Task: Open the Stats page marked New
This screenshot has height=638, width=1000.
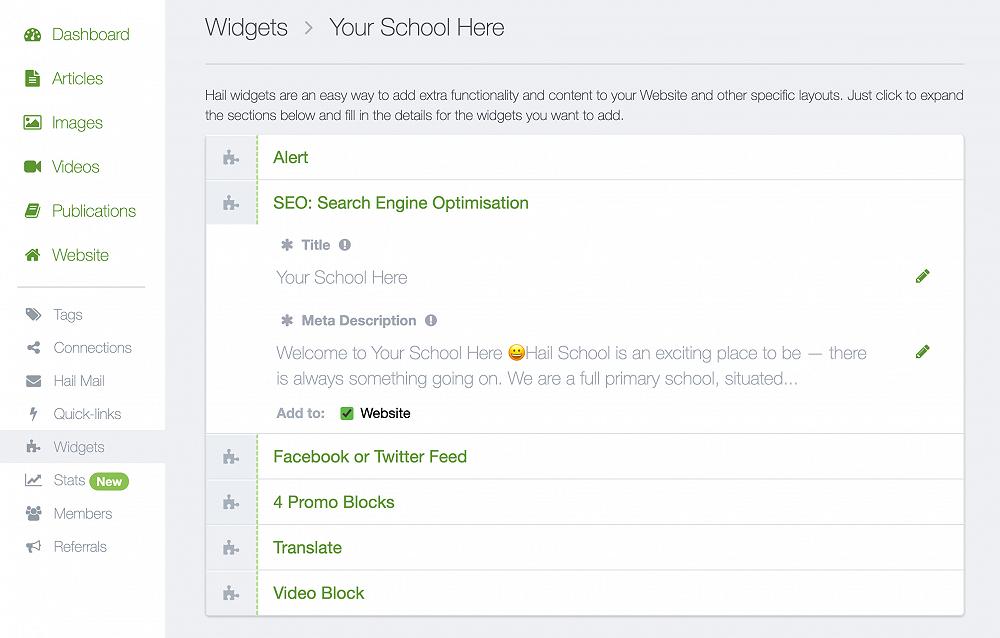Action: [69, 481]
